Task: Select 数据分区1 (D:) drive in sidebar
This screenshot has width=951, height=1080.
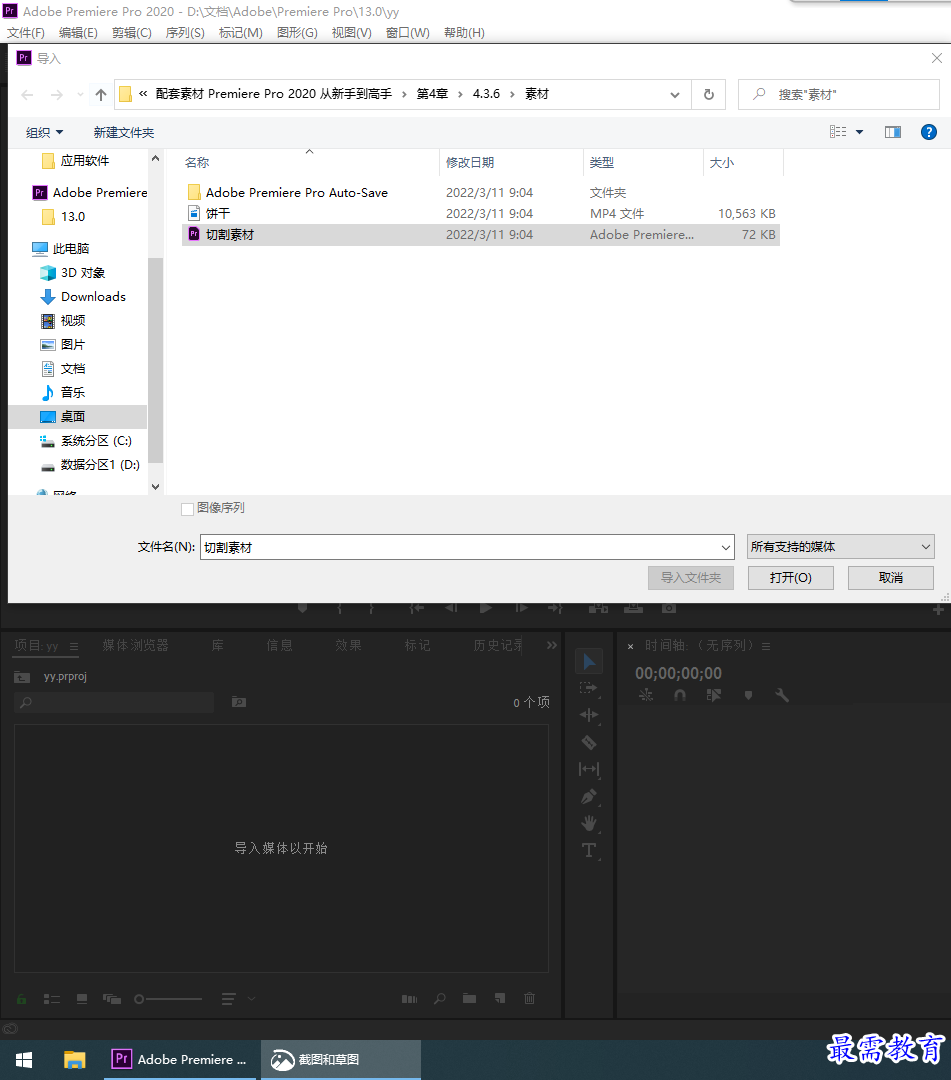Action: point(100,465)
